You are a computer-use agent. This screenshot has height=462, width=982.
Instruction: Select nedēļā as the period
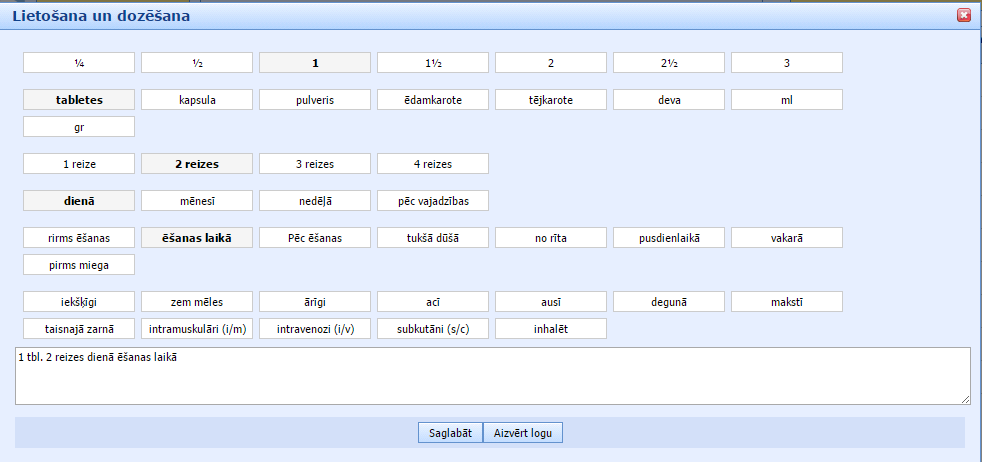[x=315, y=201]
